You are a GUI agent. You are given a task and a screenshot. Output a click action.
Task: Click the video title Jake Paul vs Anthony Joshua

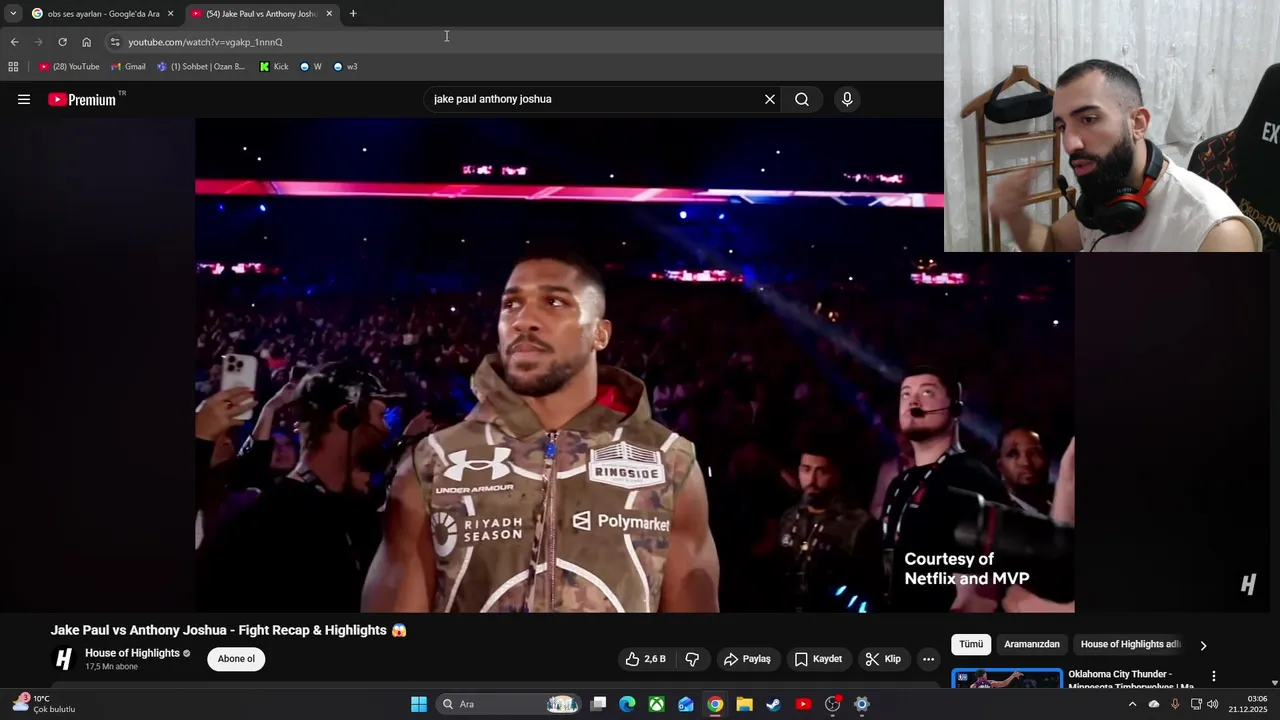click(229, 630)
